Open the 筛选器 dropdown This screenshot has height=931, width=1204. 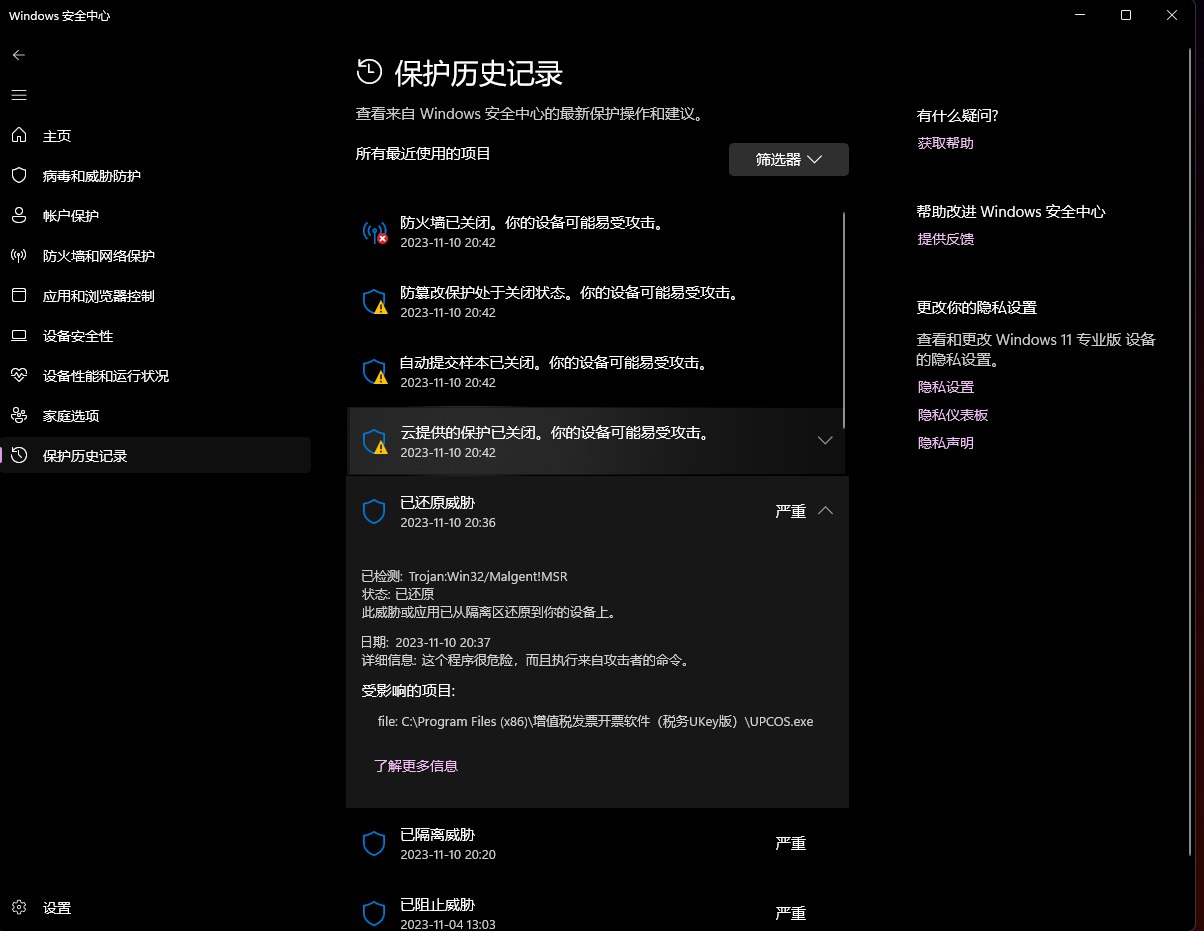[788, 160]
